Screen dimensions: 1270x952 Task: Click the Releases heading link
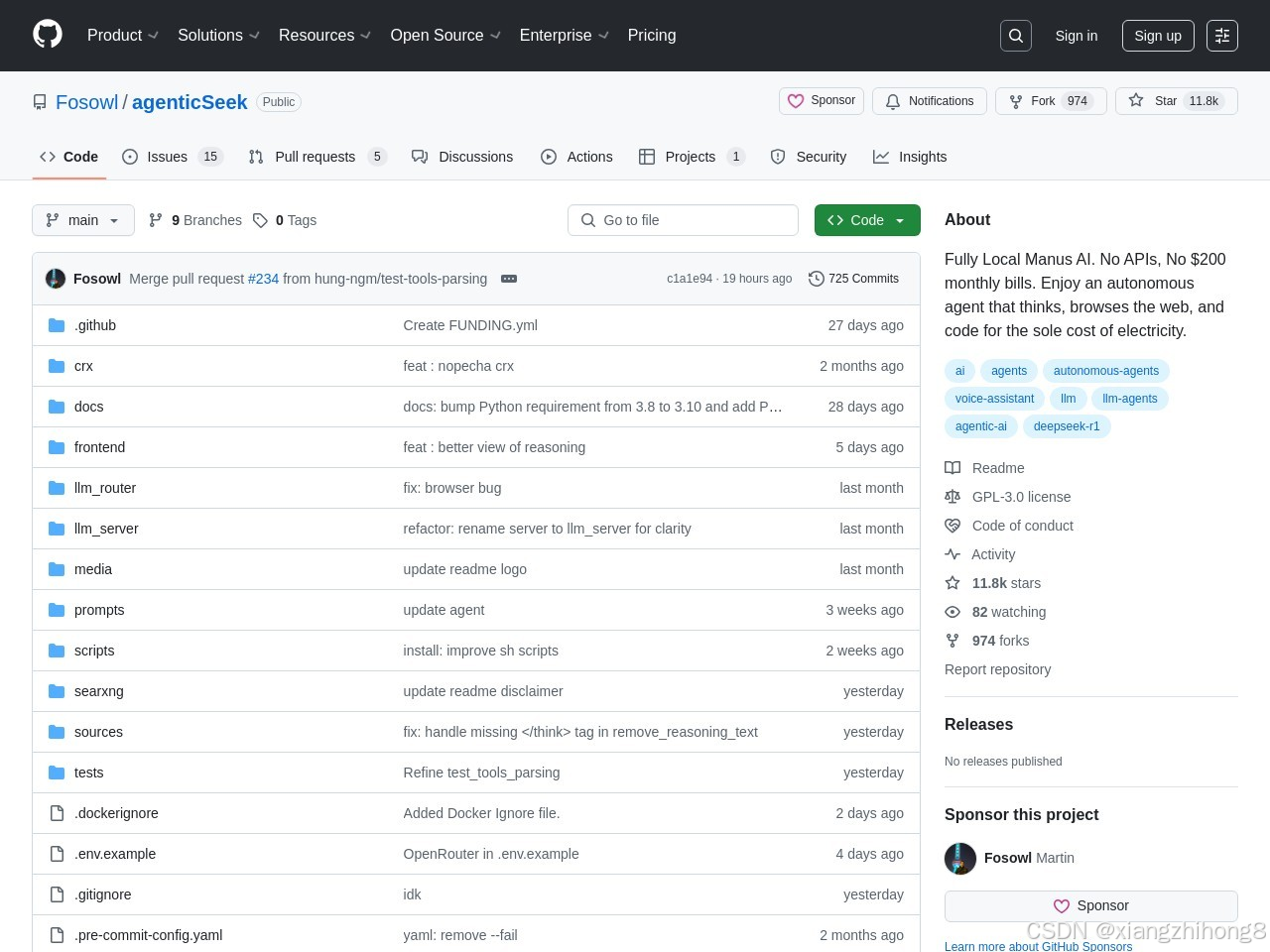pos(978,725)
